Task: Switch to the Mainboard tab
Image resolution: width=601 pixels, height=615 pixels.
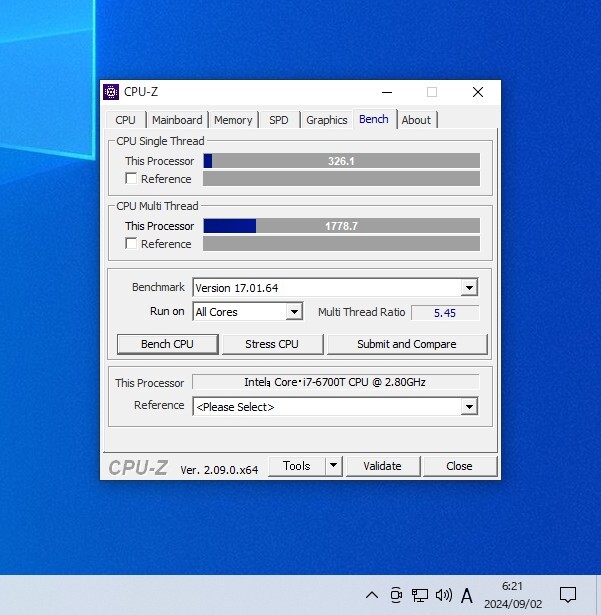Action: point(177,120)
